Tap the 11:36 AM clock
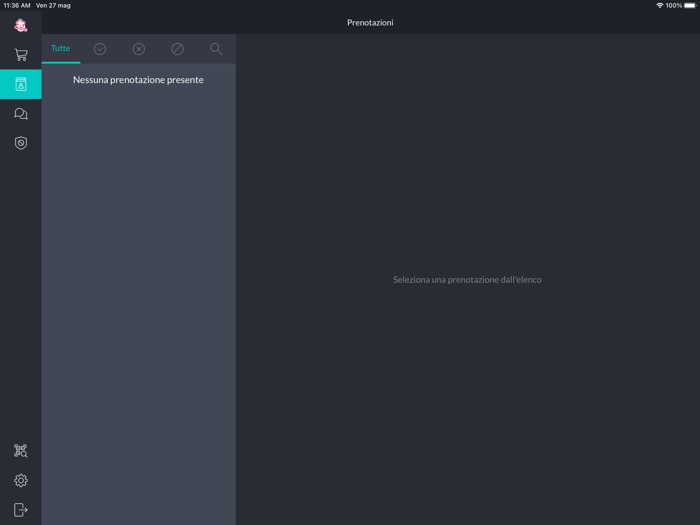Image resolution: width=700 pixels, height=525 pixels. [x=17, y=5]
